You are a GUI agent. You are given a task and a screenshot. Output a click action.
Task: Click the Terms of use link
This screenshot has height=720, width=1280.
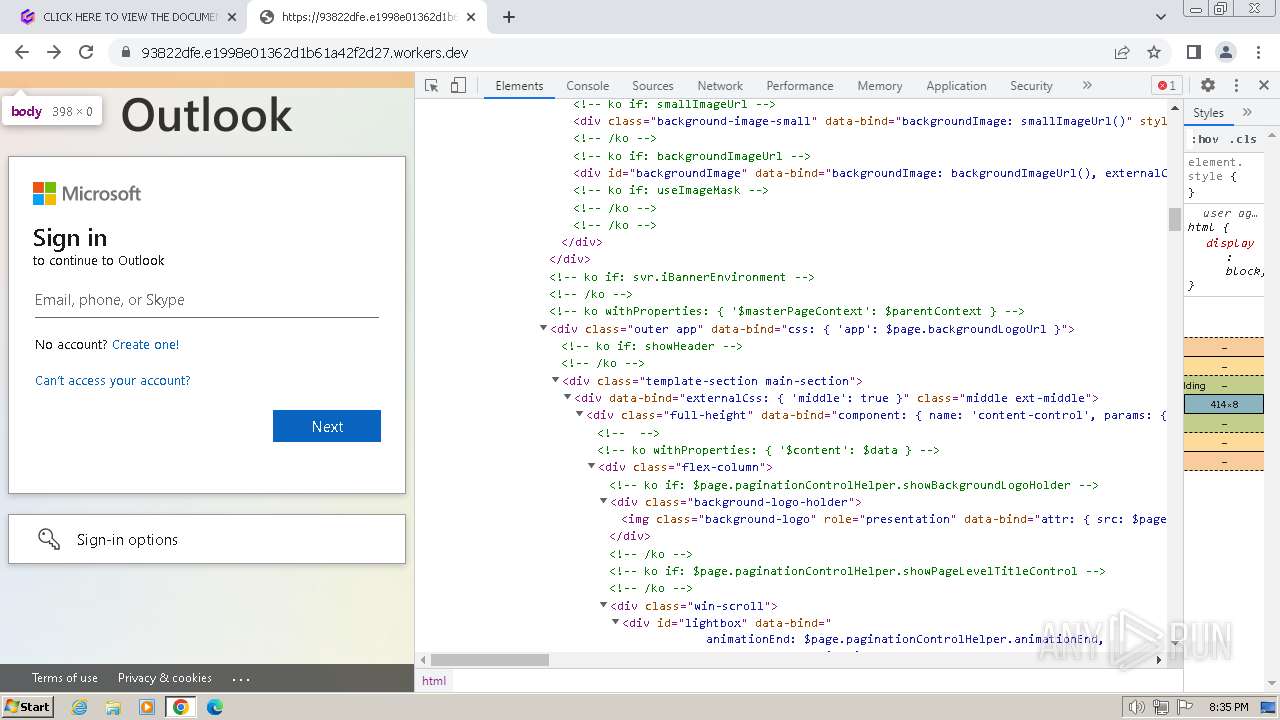[x=65, y=678]
